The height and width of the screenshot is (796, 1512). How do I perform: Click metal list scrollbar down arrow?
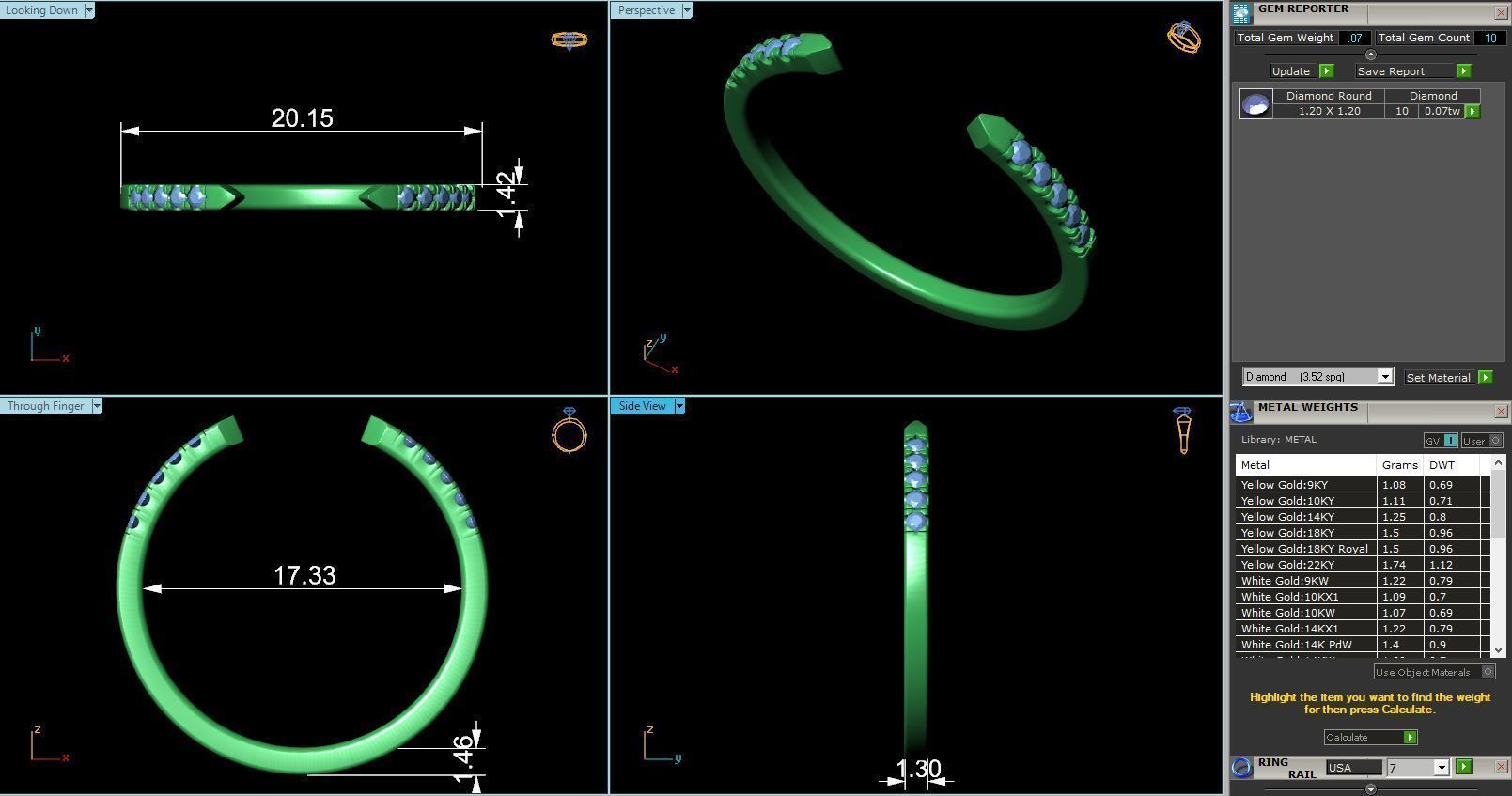coord(1498,649)
